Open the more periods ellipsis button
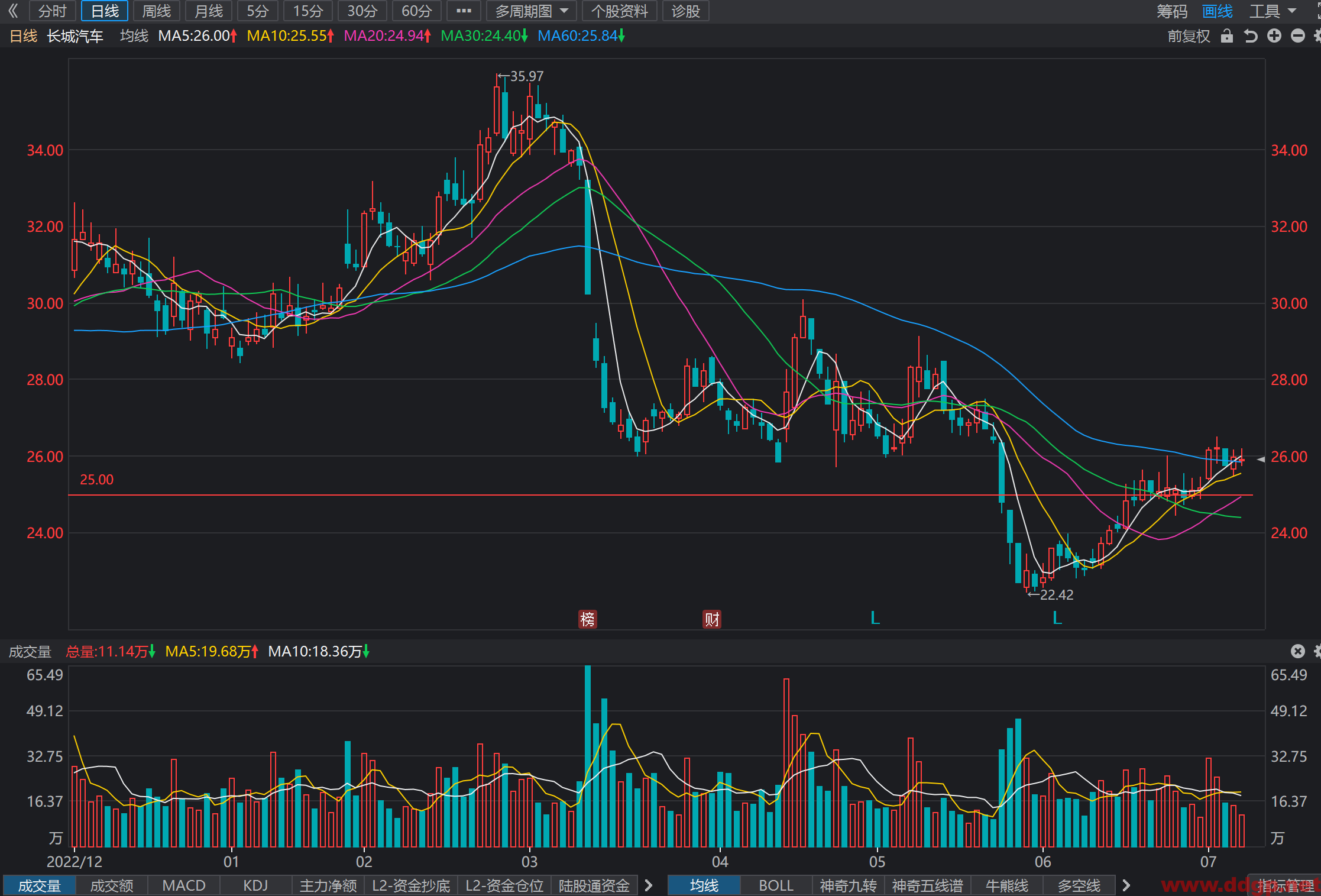The image size is (1321, 896). point(464,11)
